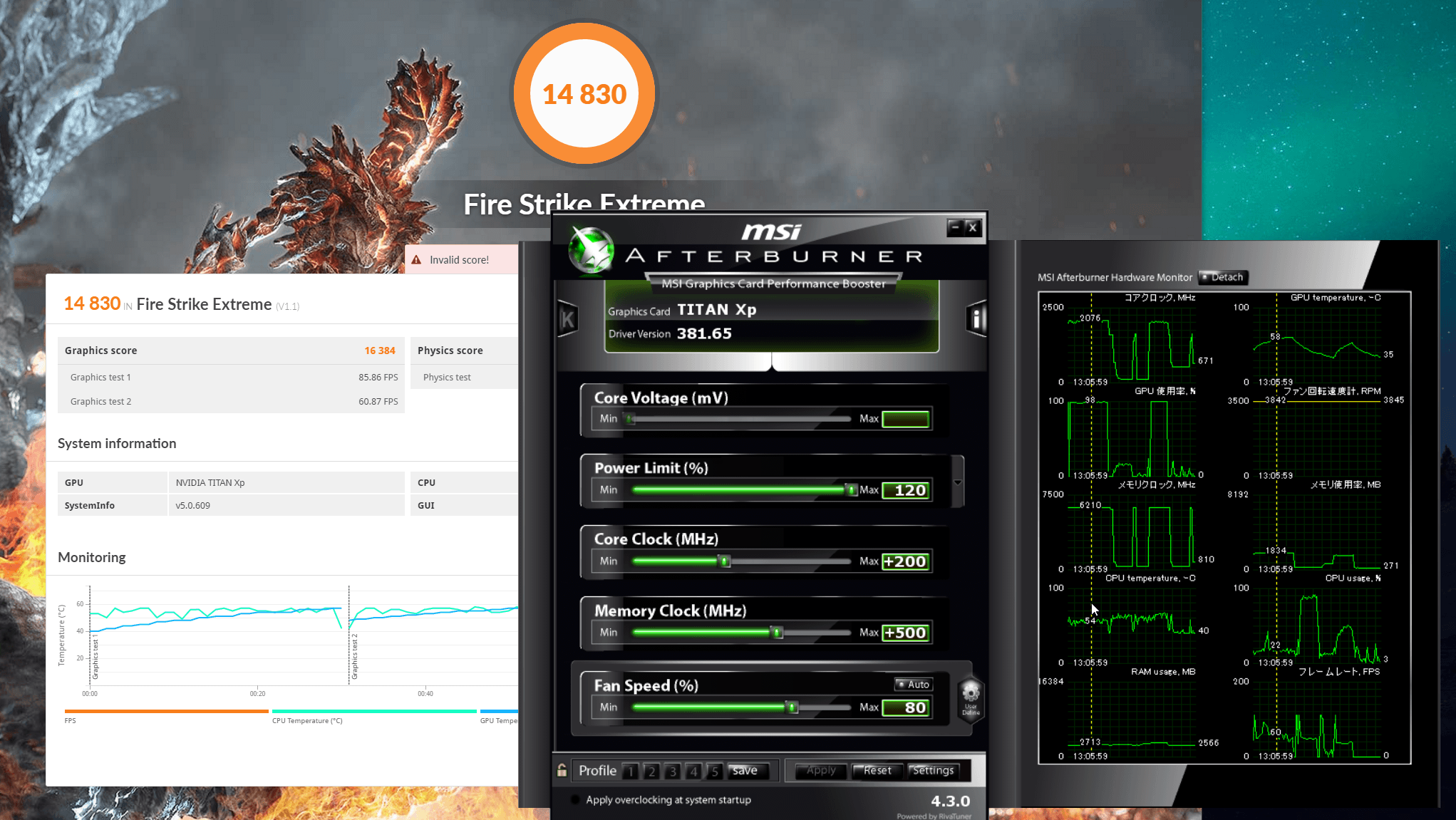The width and height of the screenshot is (1456, 820).
Task: Minimize the Afterburner window
Action: 955,227
